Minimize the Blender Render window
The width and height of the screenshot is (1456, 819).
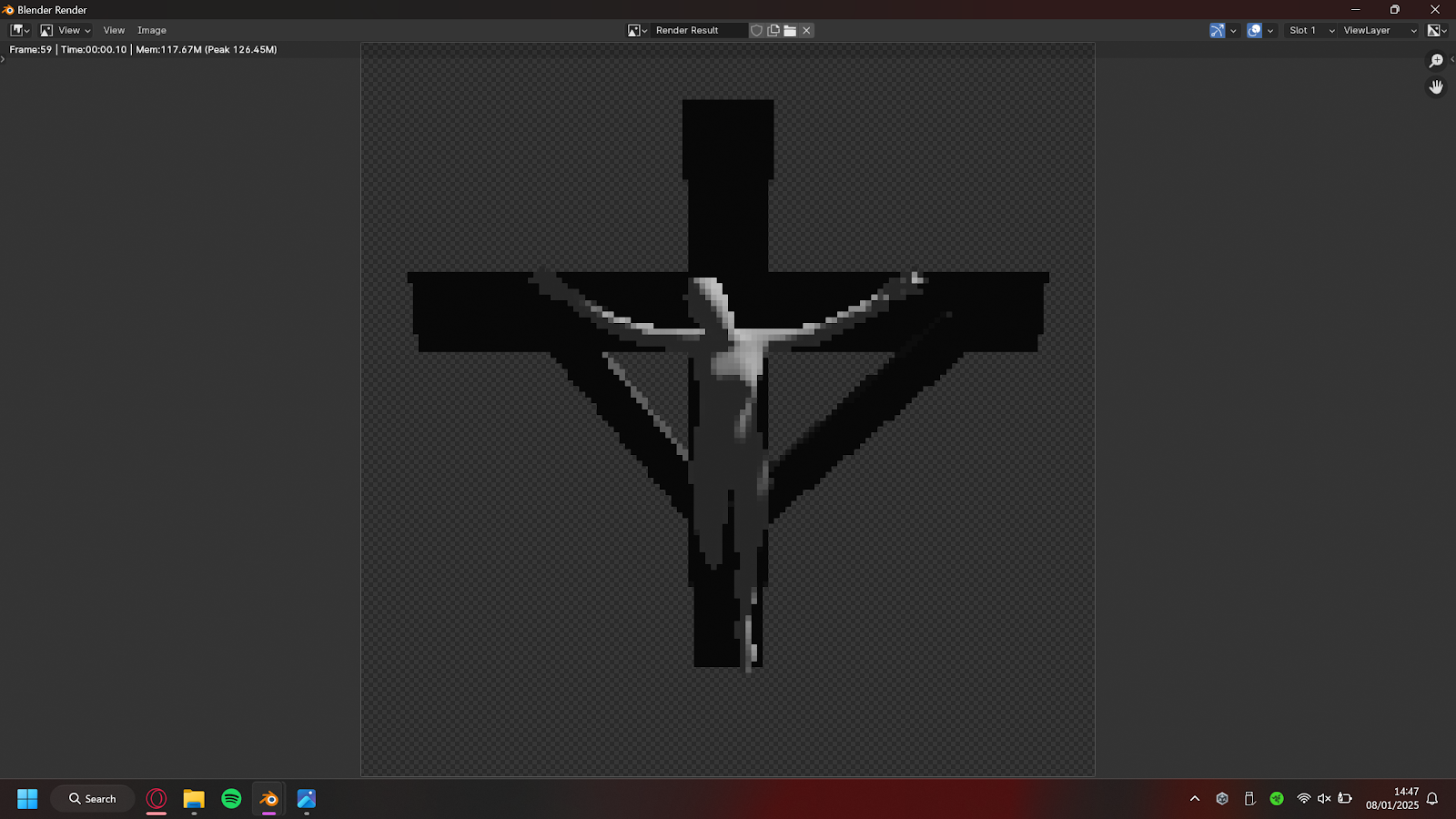pyautogui.click(x=1355, y=10)
